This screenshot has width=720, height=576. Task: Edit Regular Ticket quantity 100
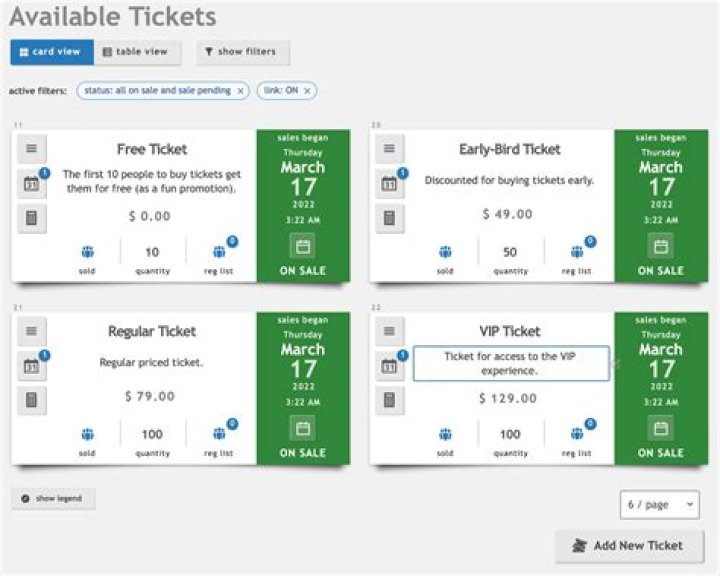click(152, 434)
